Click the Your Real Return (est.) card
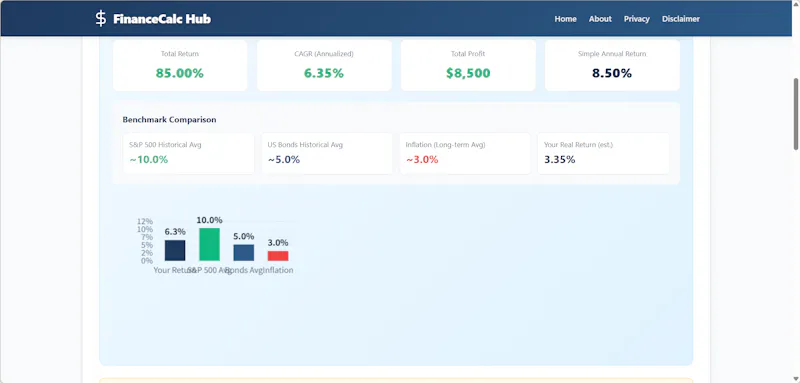Image resolution: width=800 pixels, height=383 pixels. [603, 154]
